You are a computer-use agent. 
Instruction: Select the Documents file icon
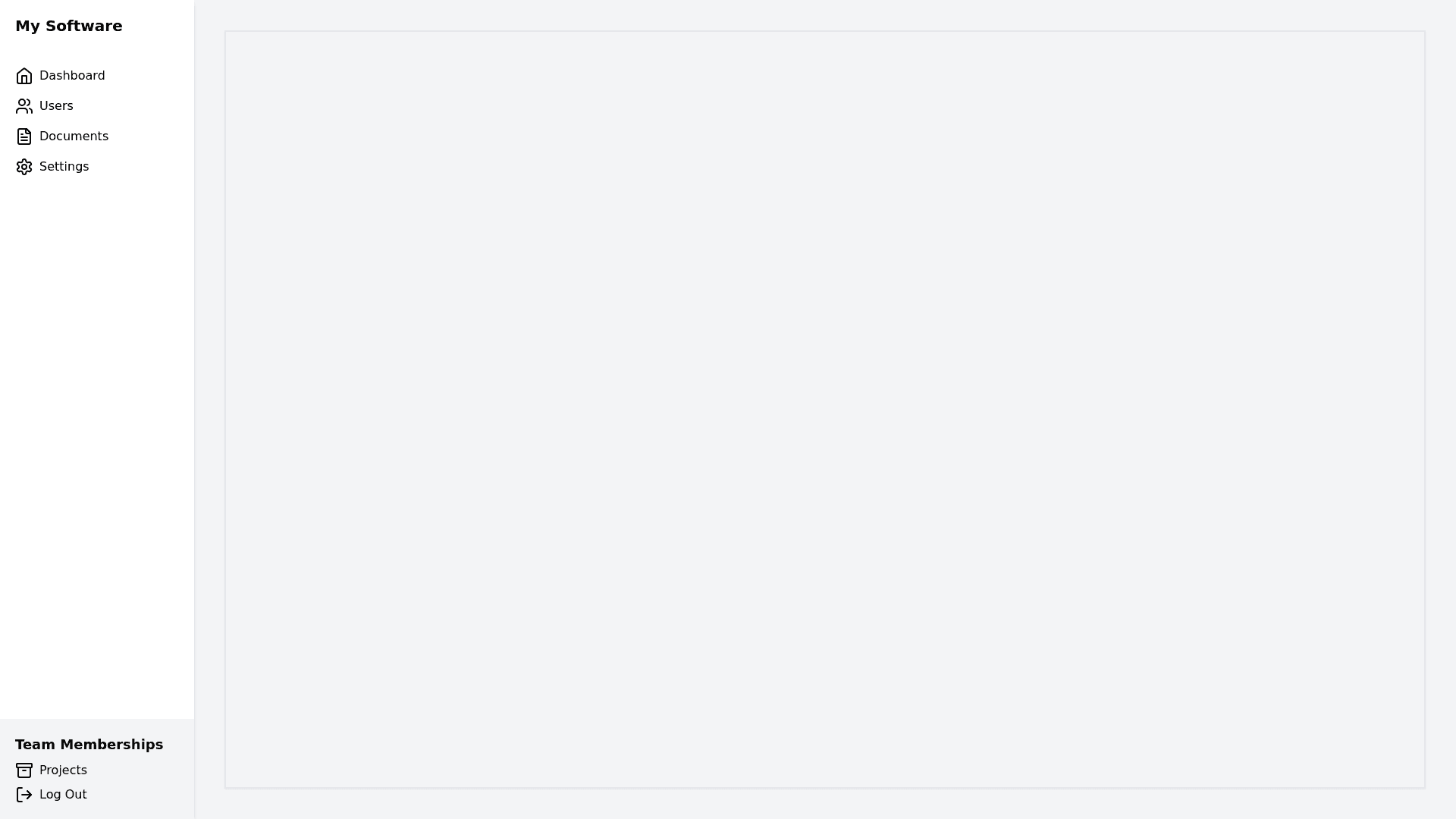[x=24, y=136]
